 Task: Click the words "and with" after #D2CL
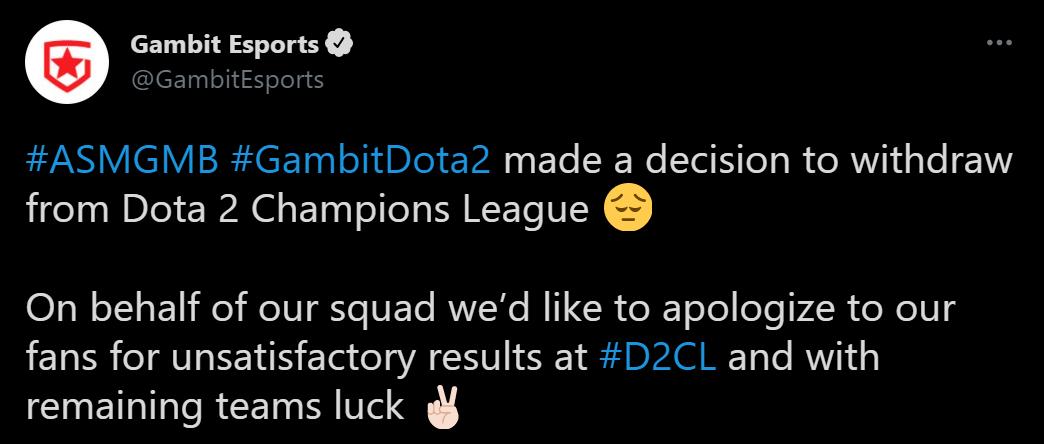coord(803,358)
